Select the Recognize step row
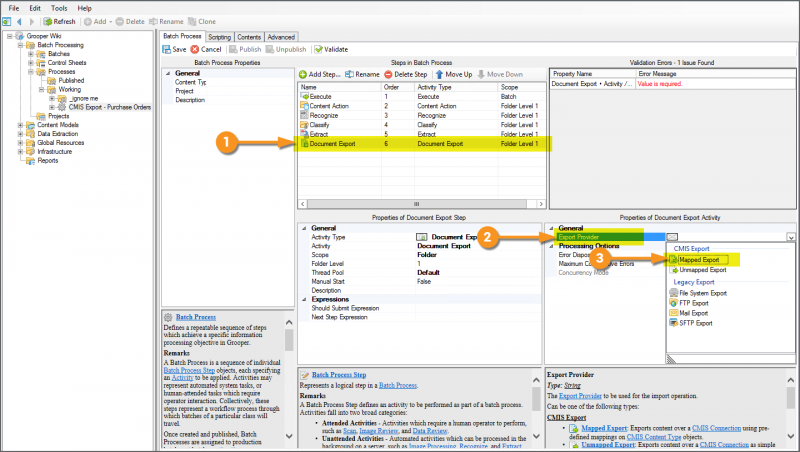Viewport: 800px width, 452px height. 421,115
